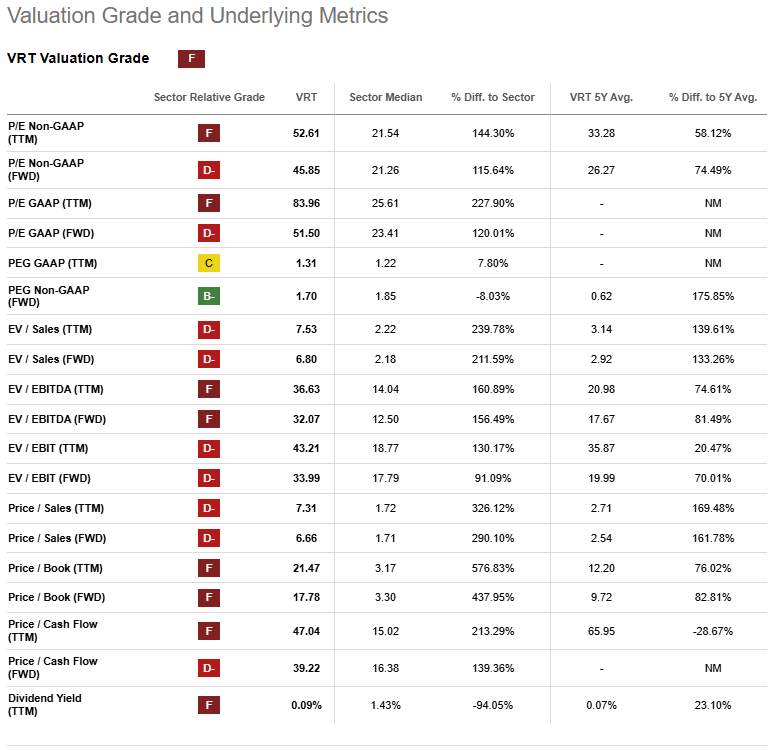The height and width of the screenshot is (750, 778).
Task: Click the D- grade badge for Price / Sales (FWD)
Action: tap(209, 538)
